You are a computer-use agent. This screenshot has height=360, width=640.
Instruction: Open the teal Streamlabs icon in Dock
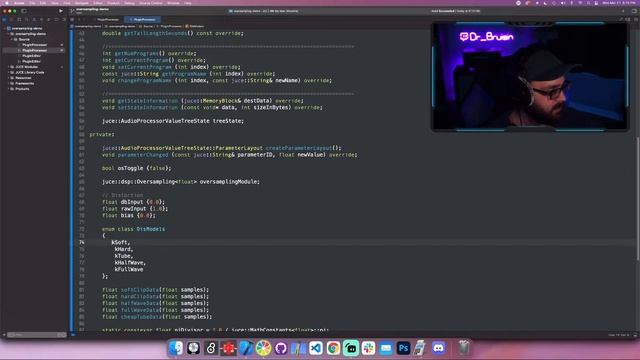tap(351, 348)
